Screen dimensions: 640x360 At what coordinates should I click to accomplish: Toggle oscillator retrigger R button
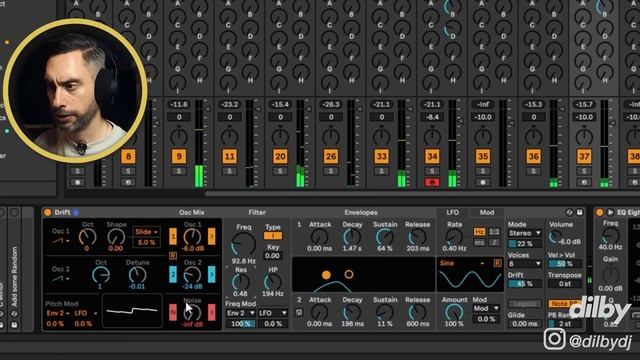(173, 256)
